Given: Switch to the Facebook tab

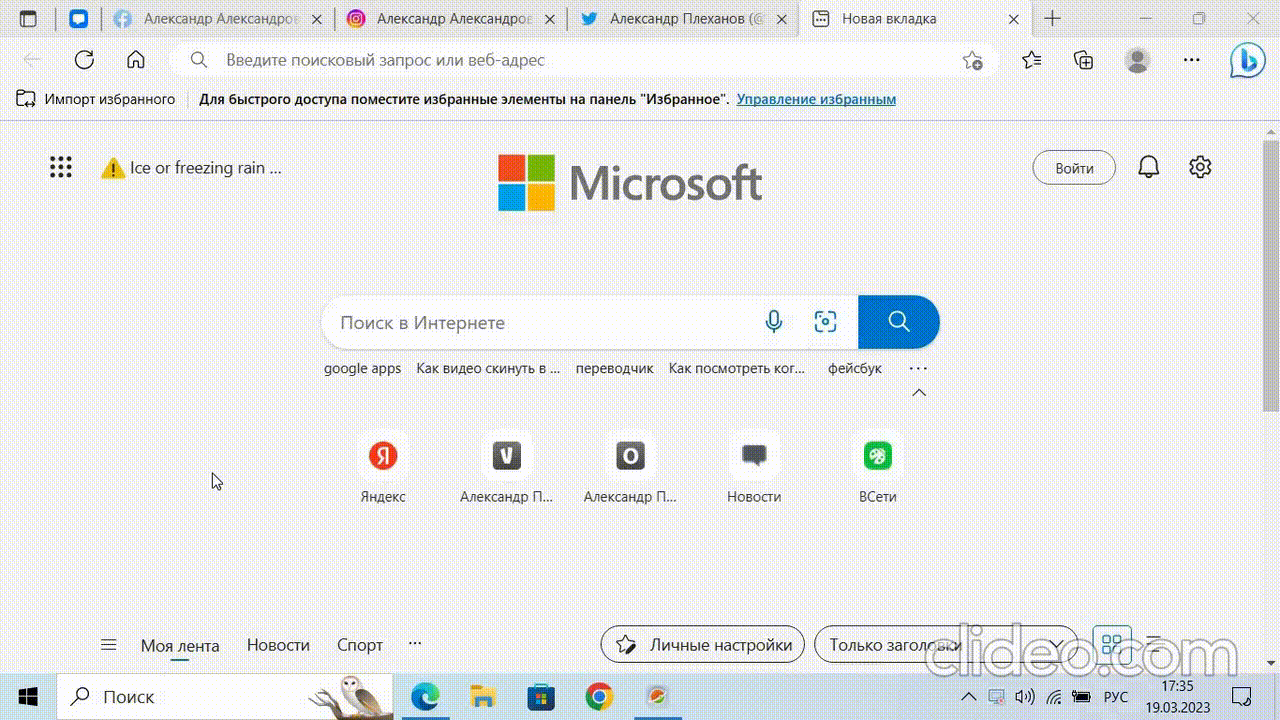Looking at the screenshot, I should pos(218,19).
